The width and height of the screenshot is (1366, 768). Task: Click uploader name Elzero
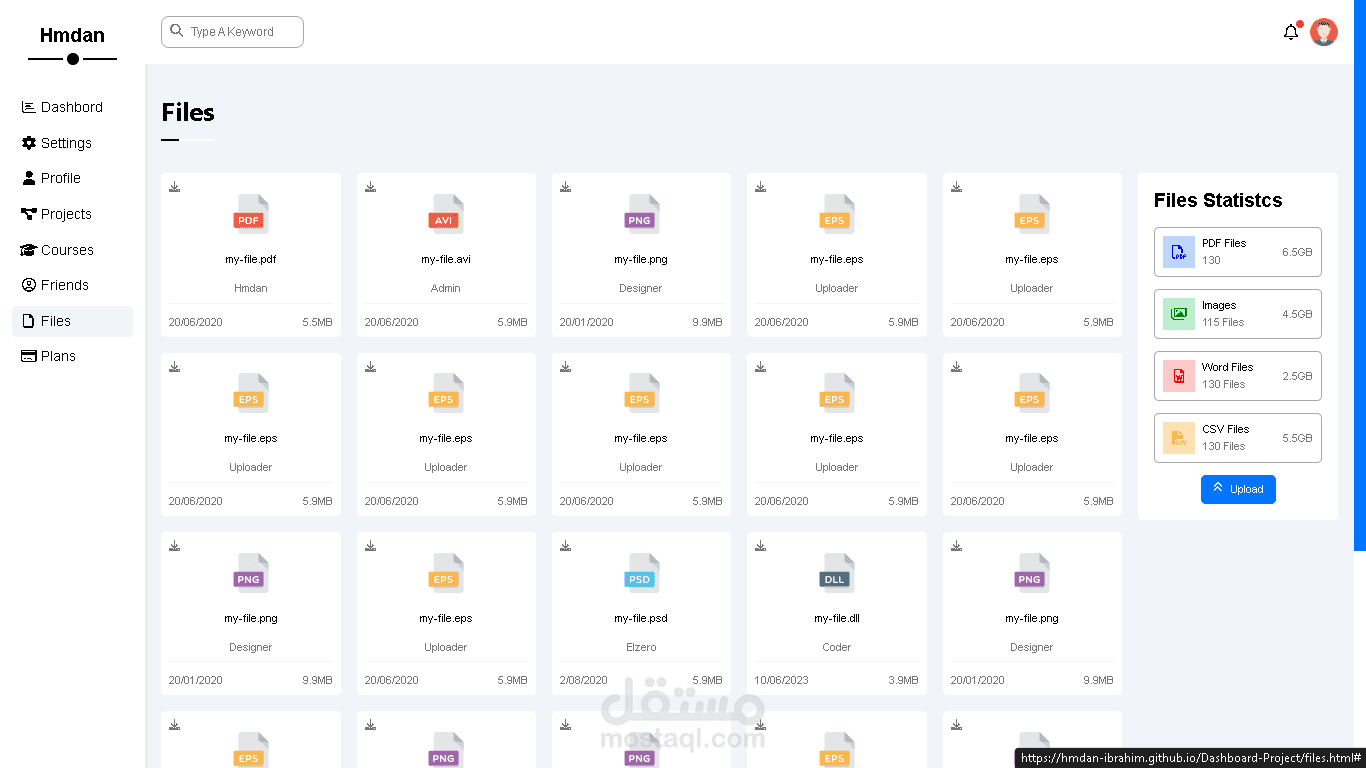pos(641,647)
